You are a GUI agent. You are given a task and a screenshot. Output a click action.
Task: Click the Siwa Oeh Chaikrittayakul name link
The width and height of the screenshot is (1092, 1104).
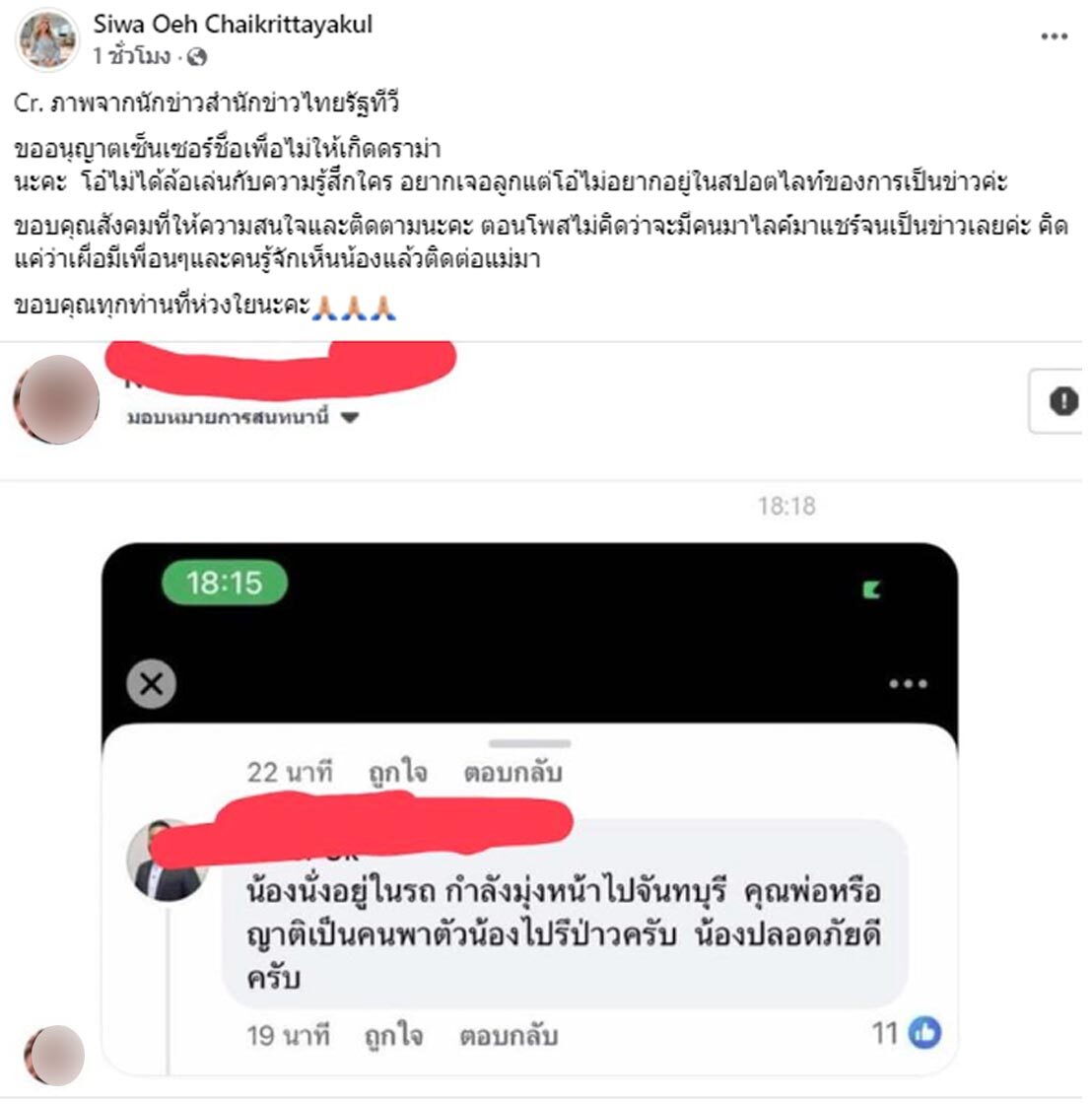233,25
